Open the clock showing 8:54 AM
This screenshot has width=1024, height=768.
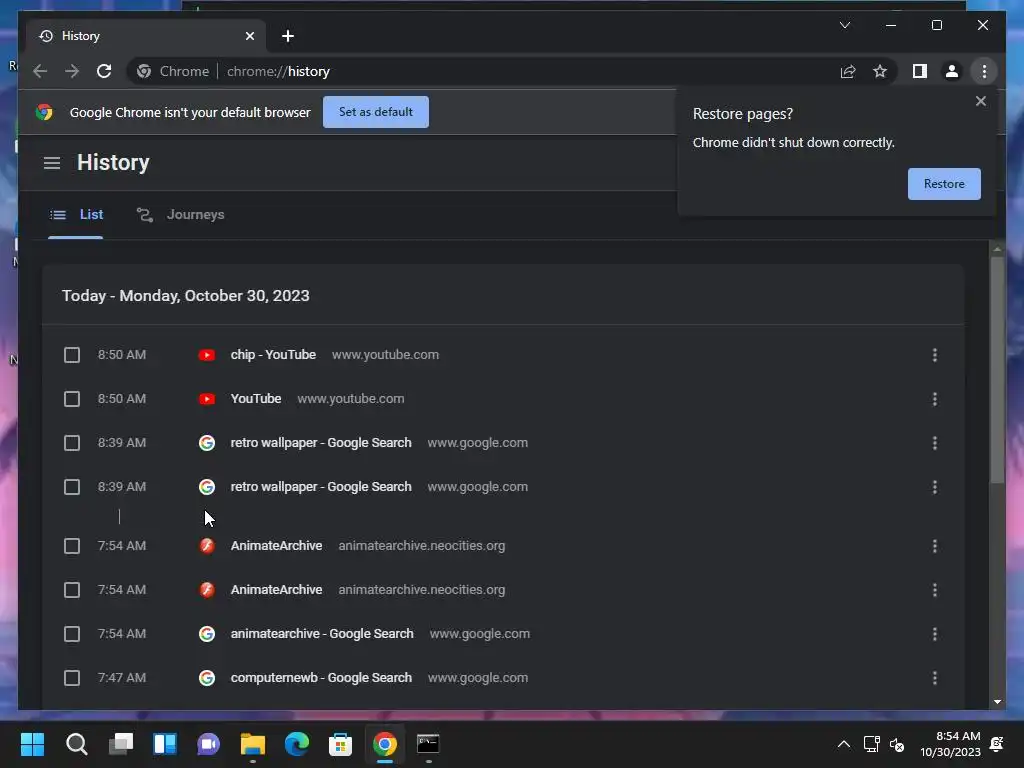pyautogui.click(x=950, y=744)
